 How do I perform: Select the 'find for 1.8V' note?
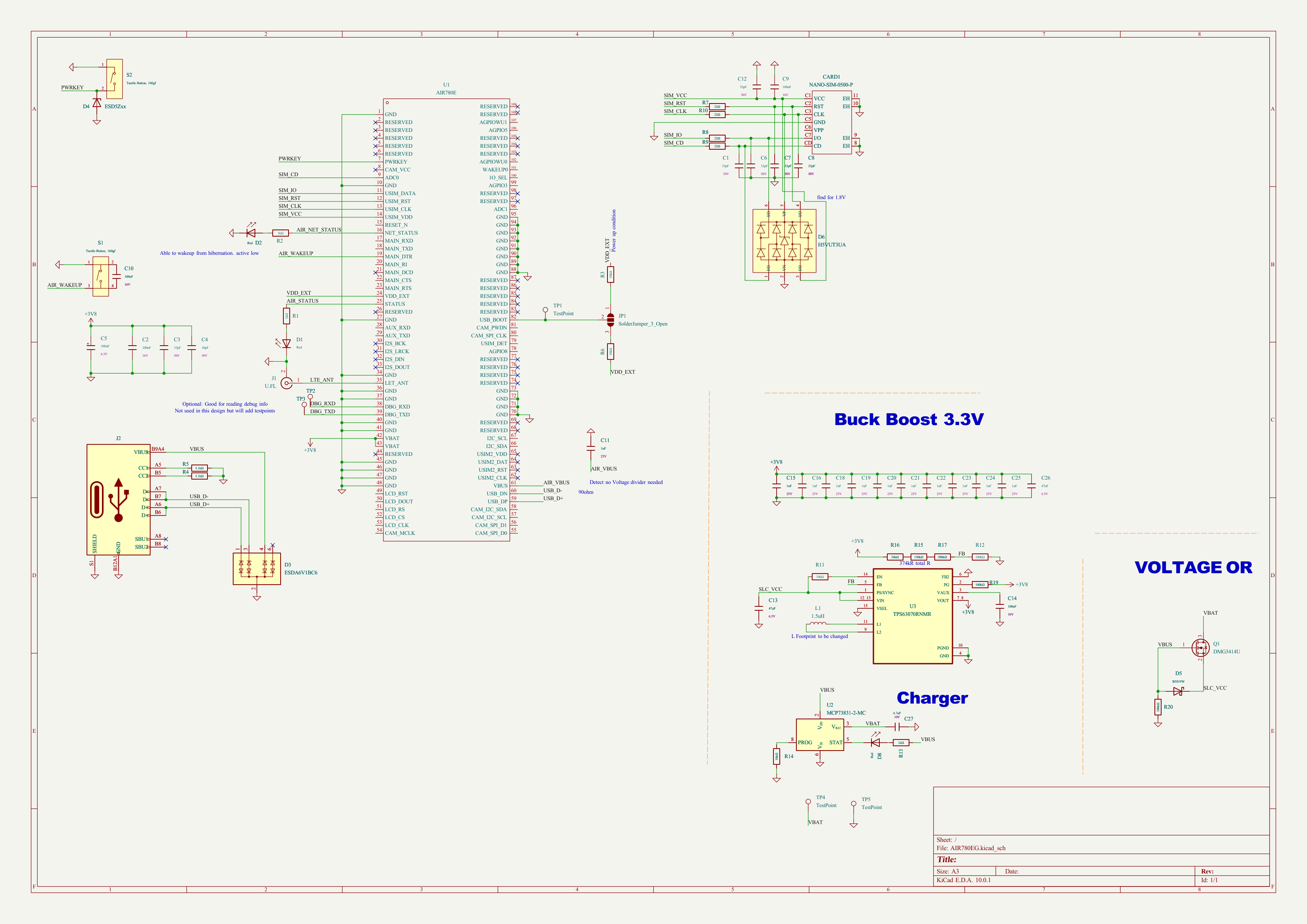831,198
